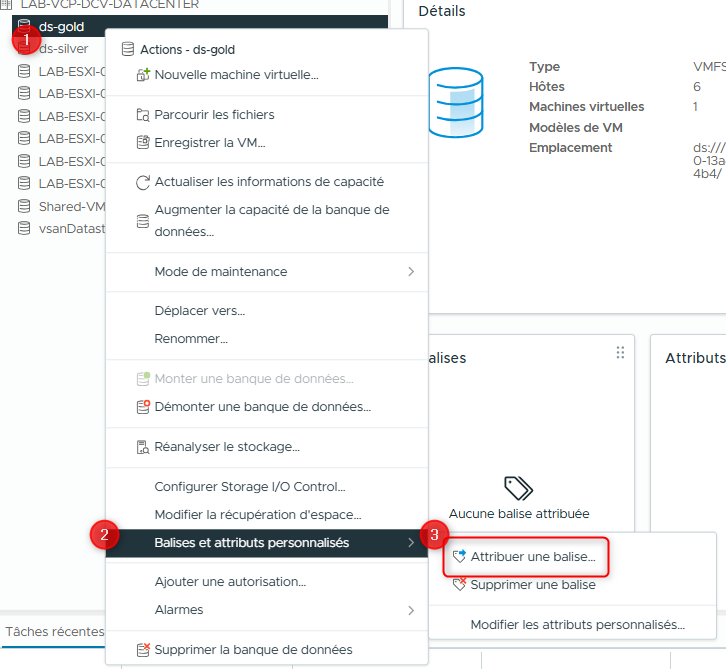The width and height of the screenshot is (726, 669).
Task: Click the Aucune balise attribuée text
Action: click(x=519, y=514)
